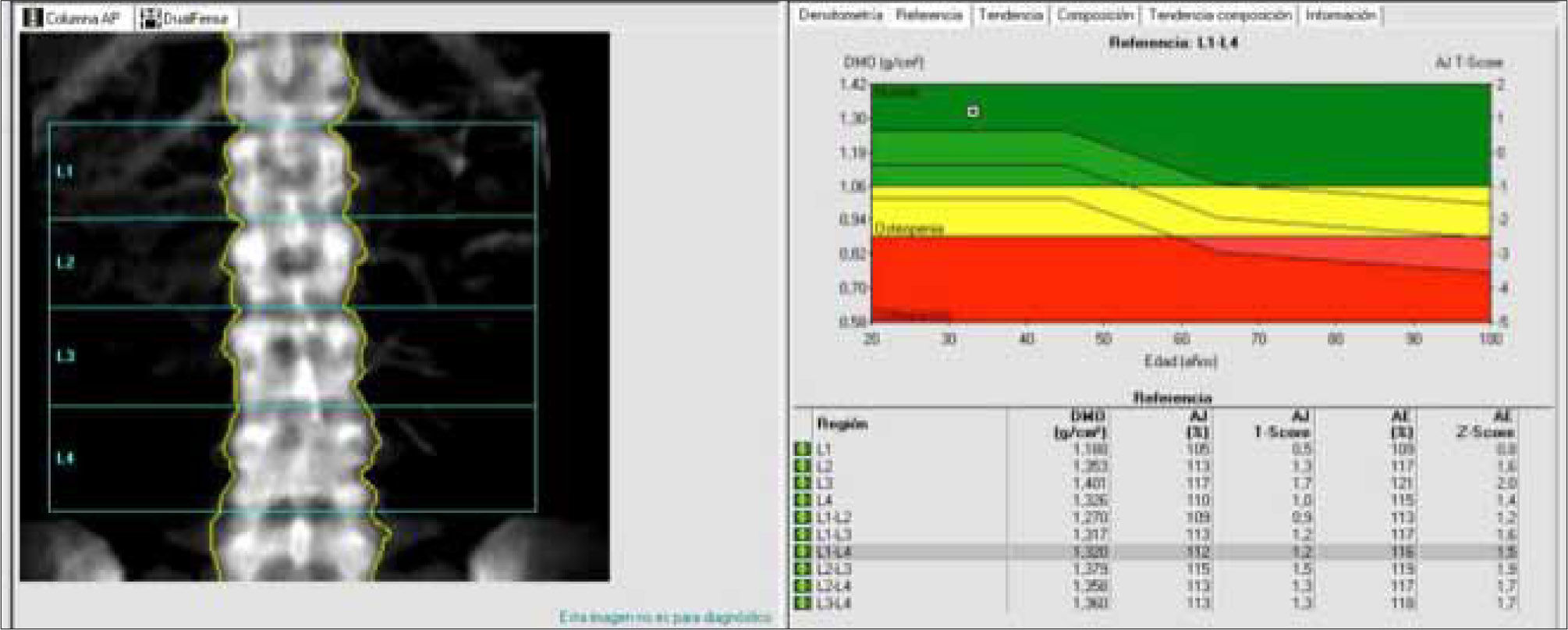Open the Composición tab
The width and height of the screenshot is (1568, 630).
pyautogui.click(x=1094, y=16)
